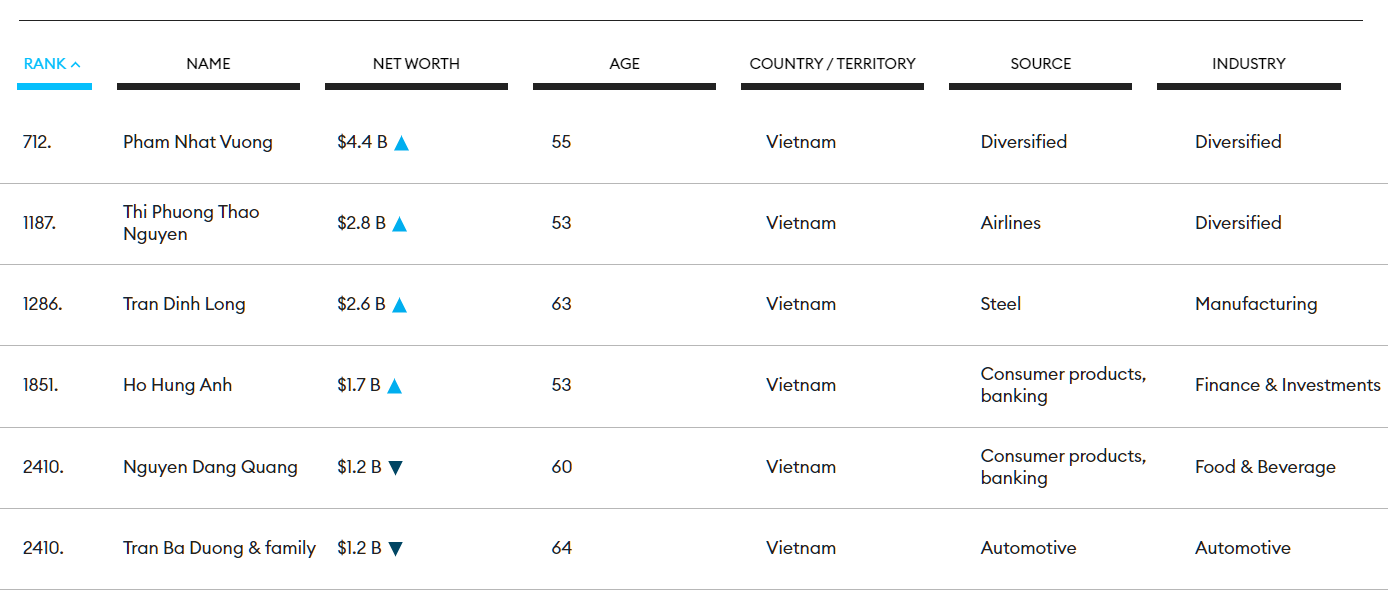Sort table by Net Worth column
1388x595 pixels.
[416, 64]
